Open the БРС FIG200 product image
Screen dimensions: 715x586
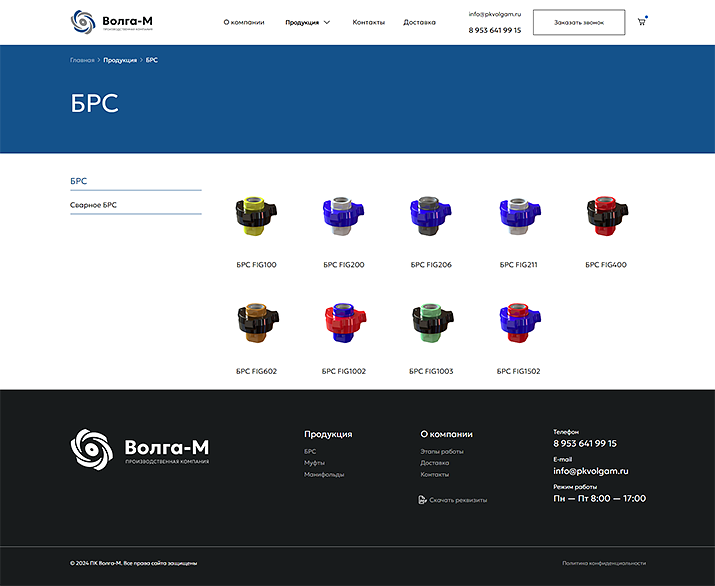[344, 217]
